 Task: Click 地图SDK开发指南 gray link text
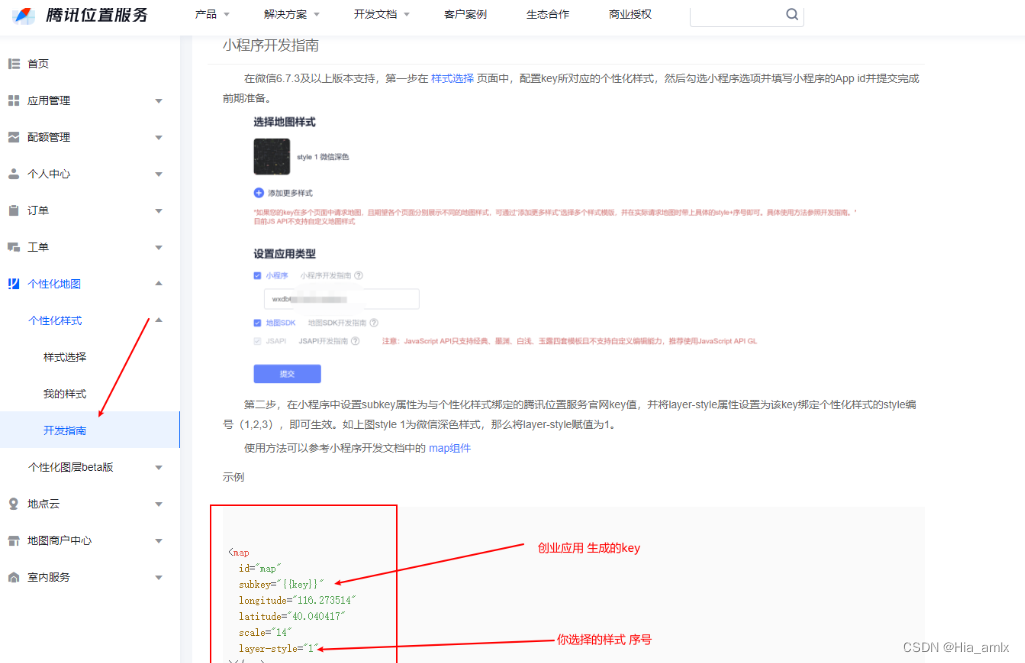coord(337,322)
